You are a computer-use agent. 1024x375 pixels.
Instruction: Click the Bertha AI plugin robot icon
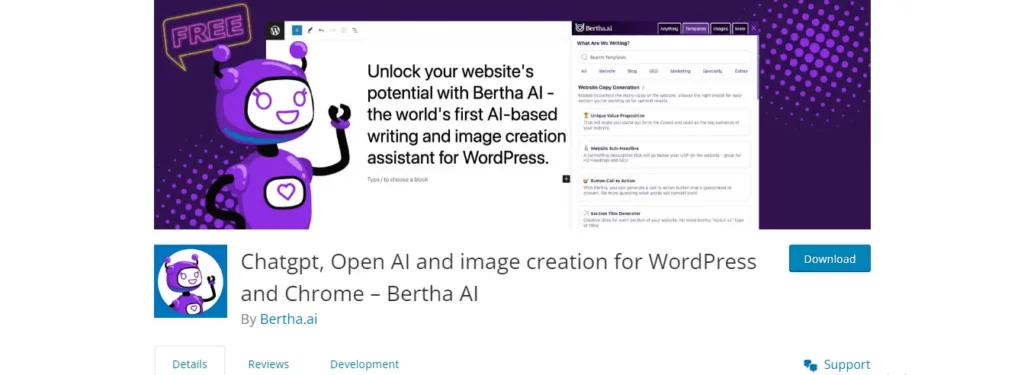tap(191, 281)
